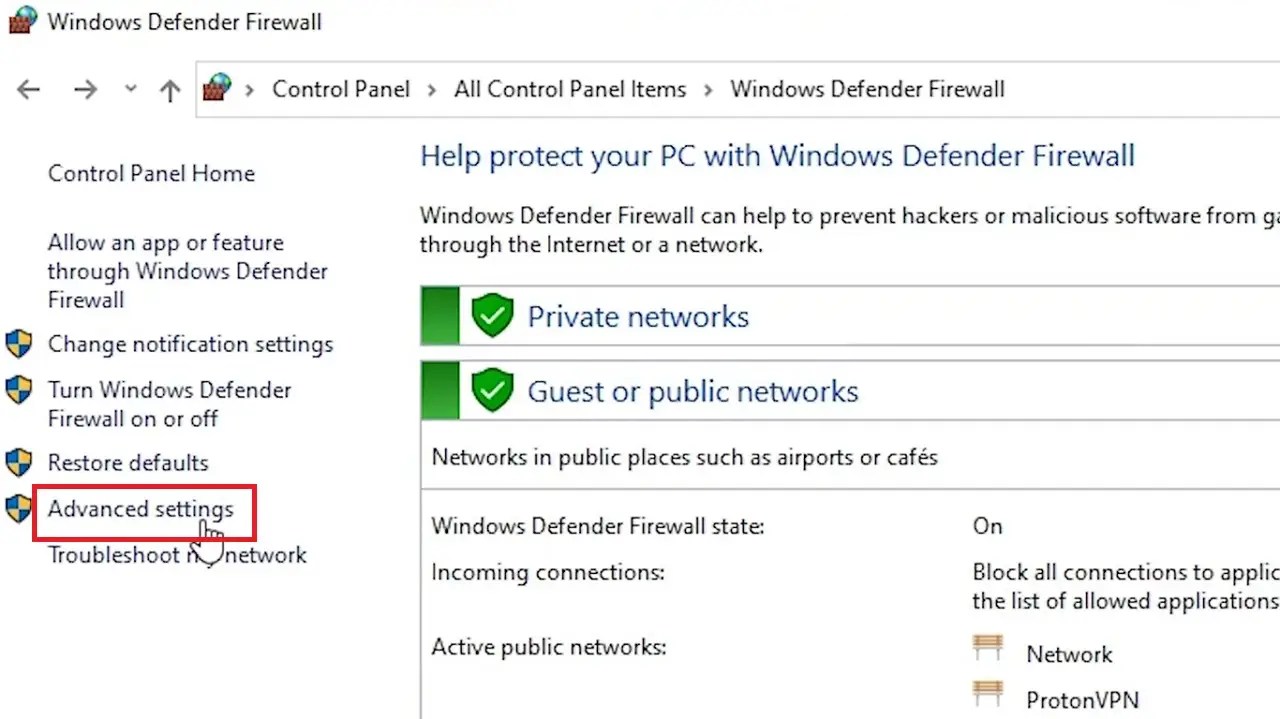The image size is (1280, 719).
Task: Click the Network icon under Active public networks
Action: pyautogui.click(x=988, y=648)
